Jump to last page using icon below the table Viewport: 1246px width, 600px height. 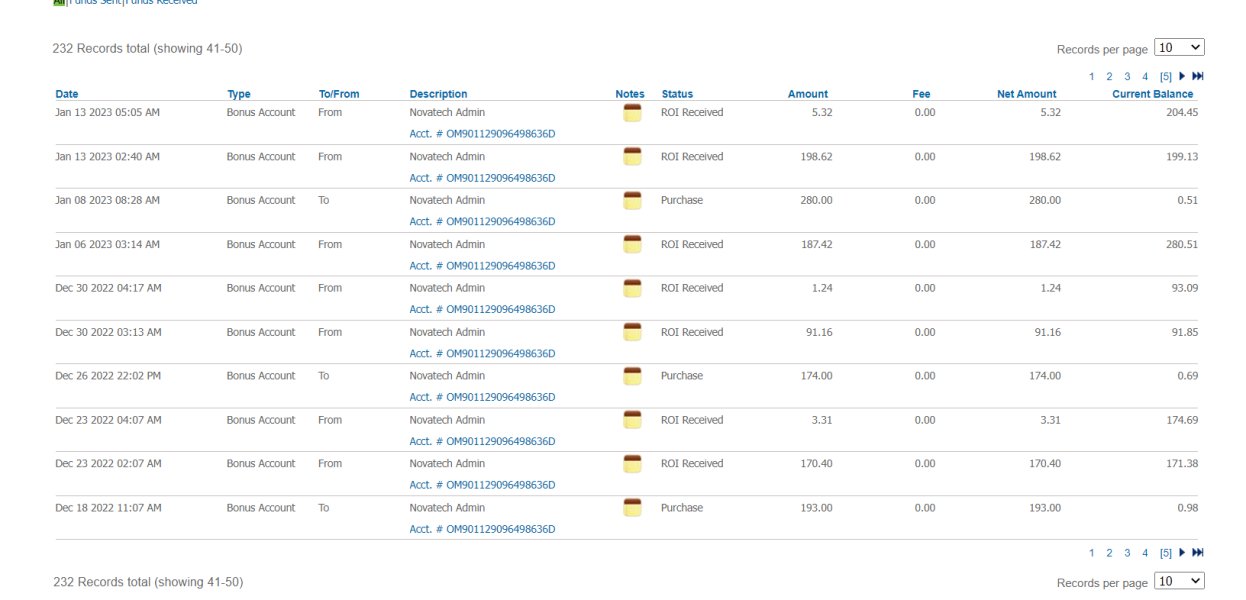pyautogui.click(x=1198, y=552)
